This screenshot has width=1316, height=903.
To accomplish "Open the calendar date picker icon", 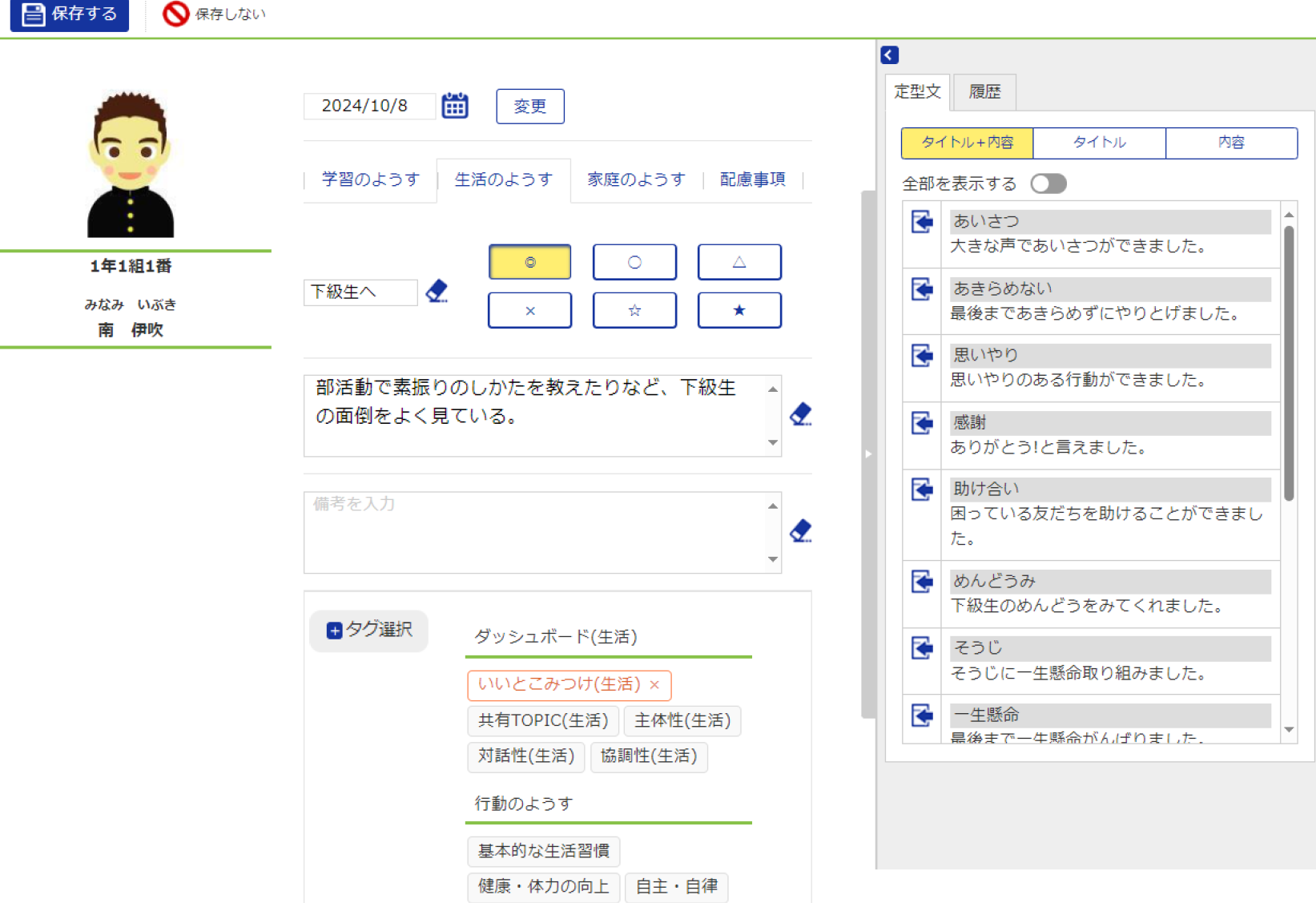I will 455,106.
